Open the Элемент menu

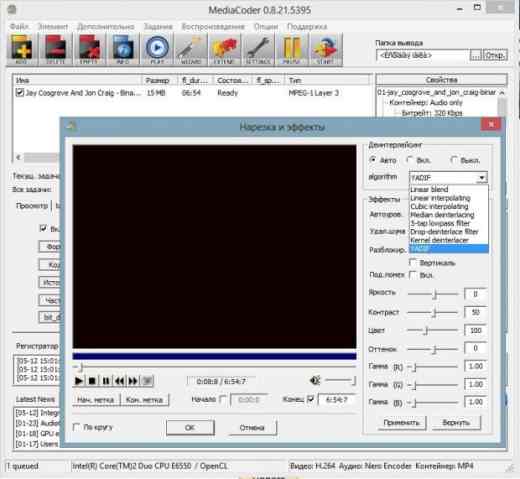[x=53, y=26]
